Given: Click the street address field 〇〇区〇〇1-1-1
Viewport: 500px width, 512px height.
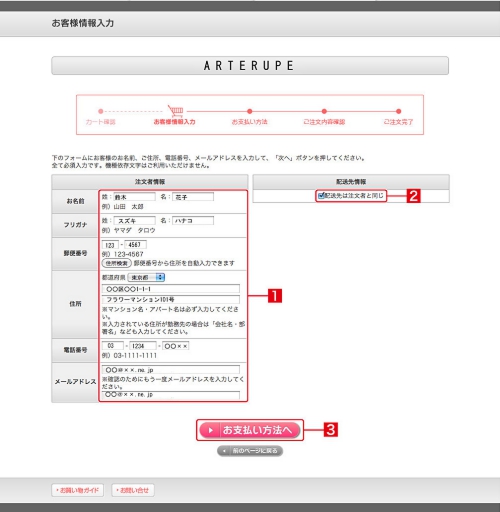Looking at the screenshot, I should [171, 289].
